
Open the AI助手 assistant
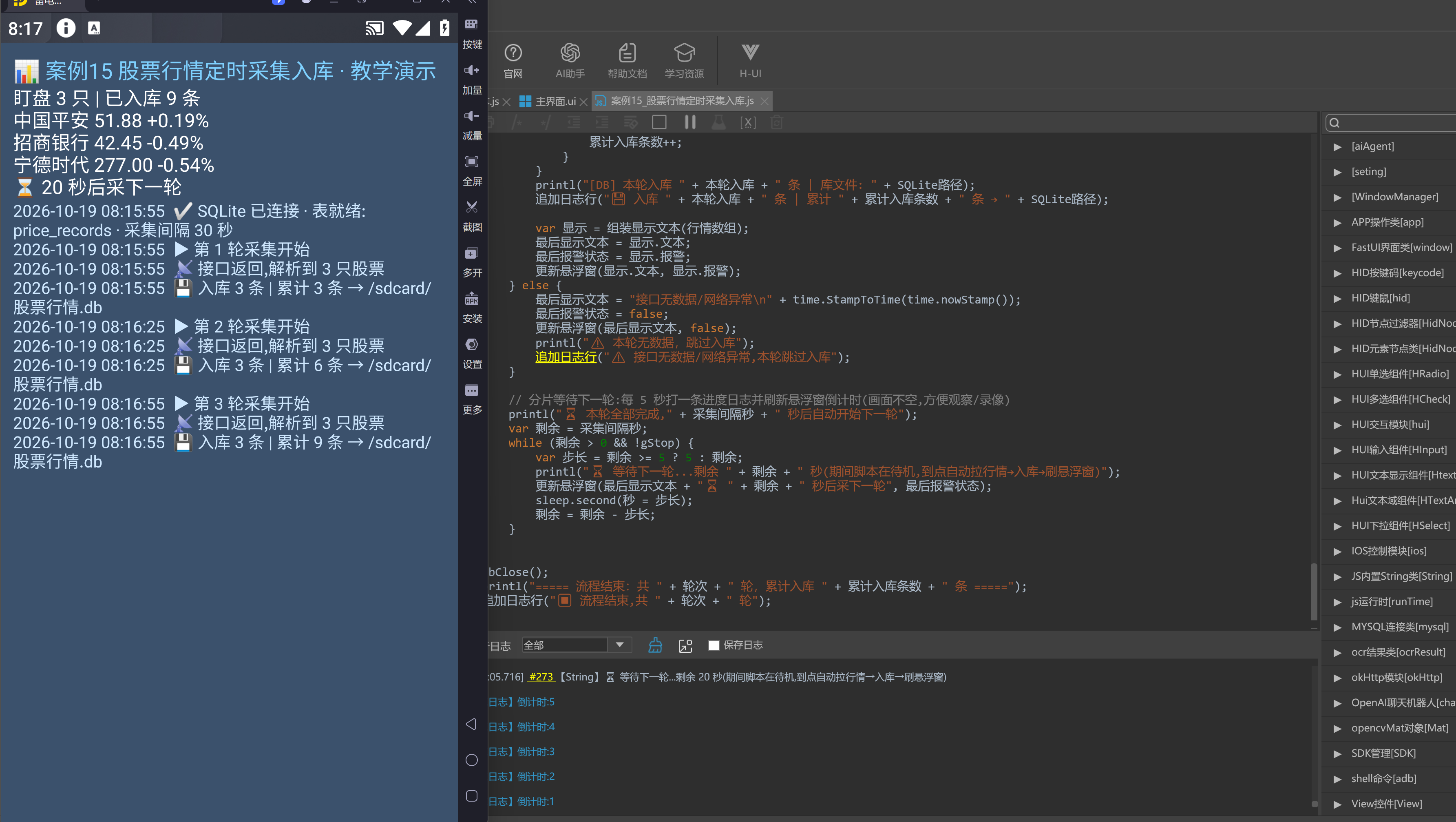pyautogui.click(x=570, y=60)
